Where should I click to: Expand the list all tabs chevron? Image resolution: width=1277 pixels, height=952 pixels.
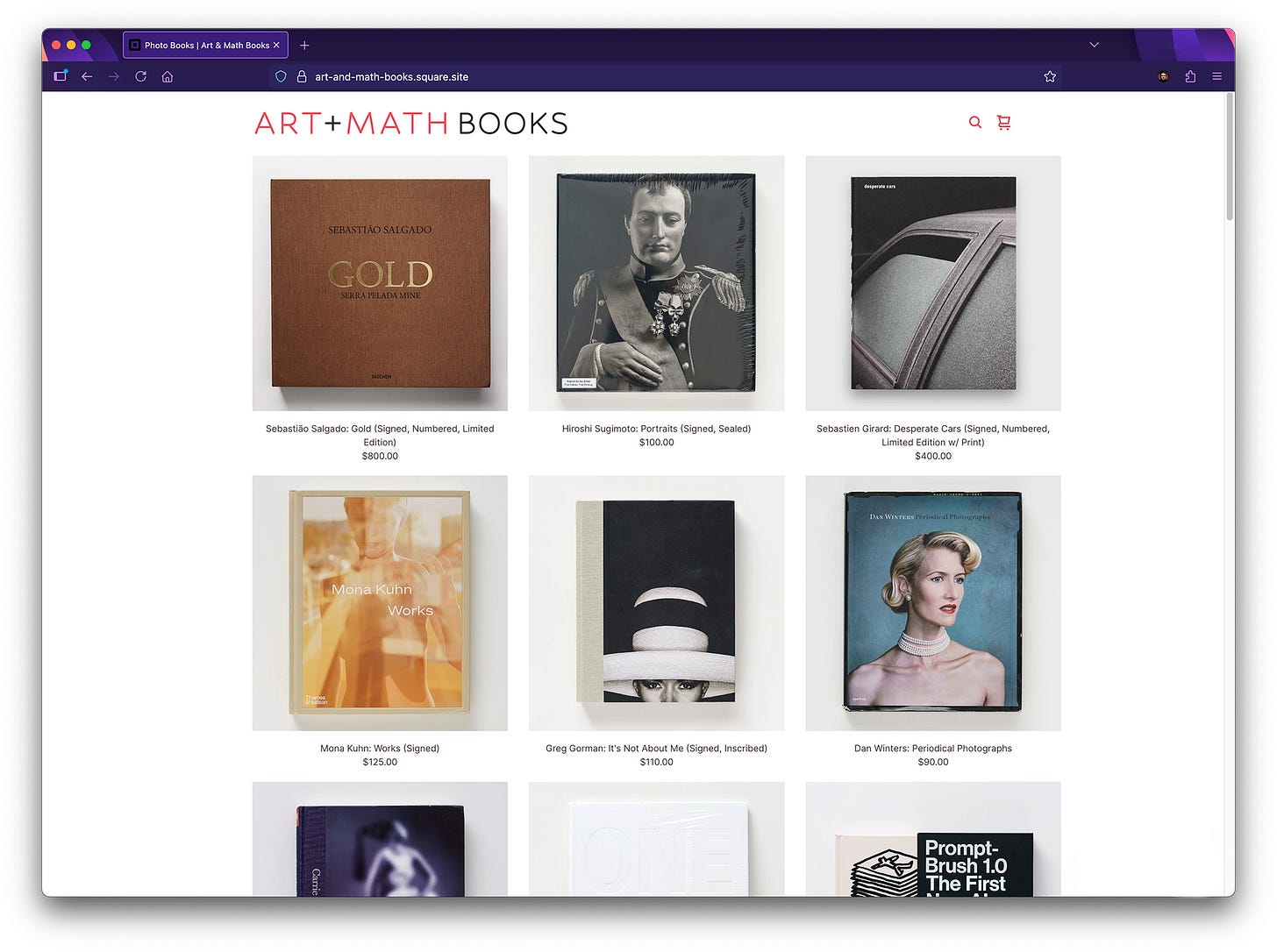1094,45
